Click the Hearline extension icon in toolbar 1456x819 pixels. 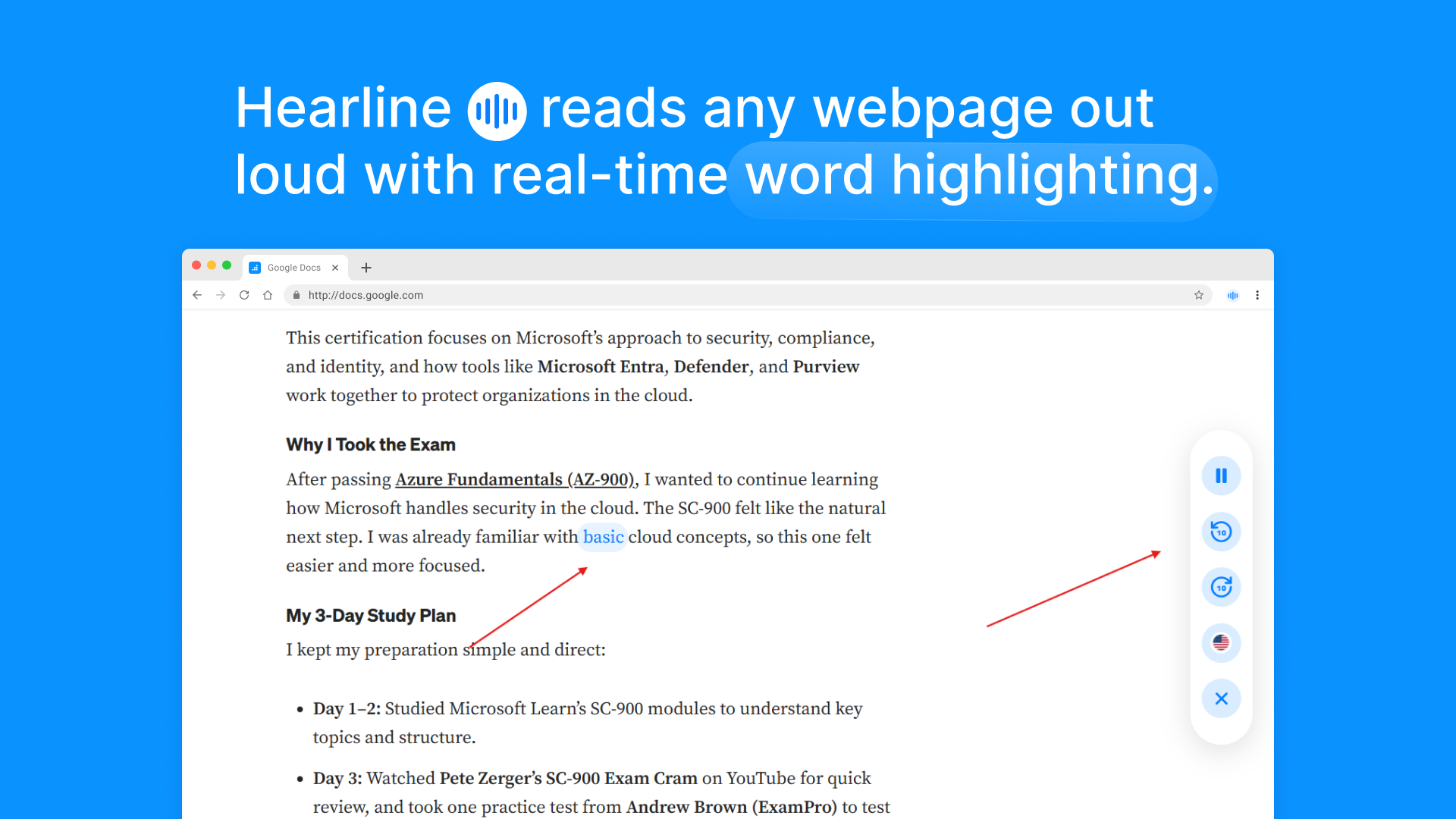point(1233,295)
